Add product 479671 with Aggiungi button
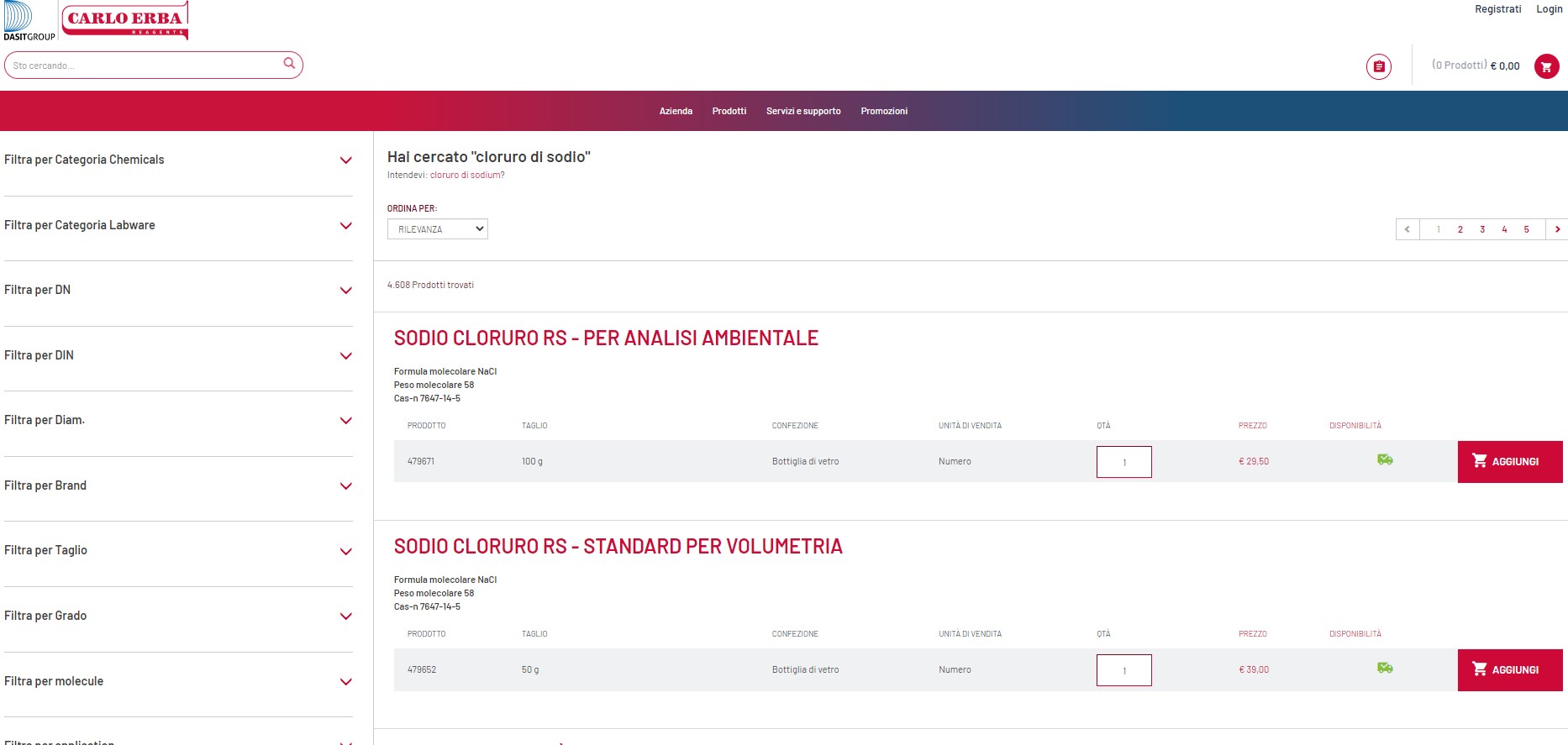Screen dimensions: 1568x745 click(1509, 462)
